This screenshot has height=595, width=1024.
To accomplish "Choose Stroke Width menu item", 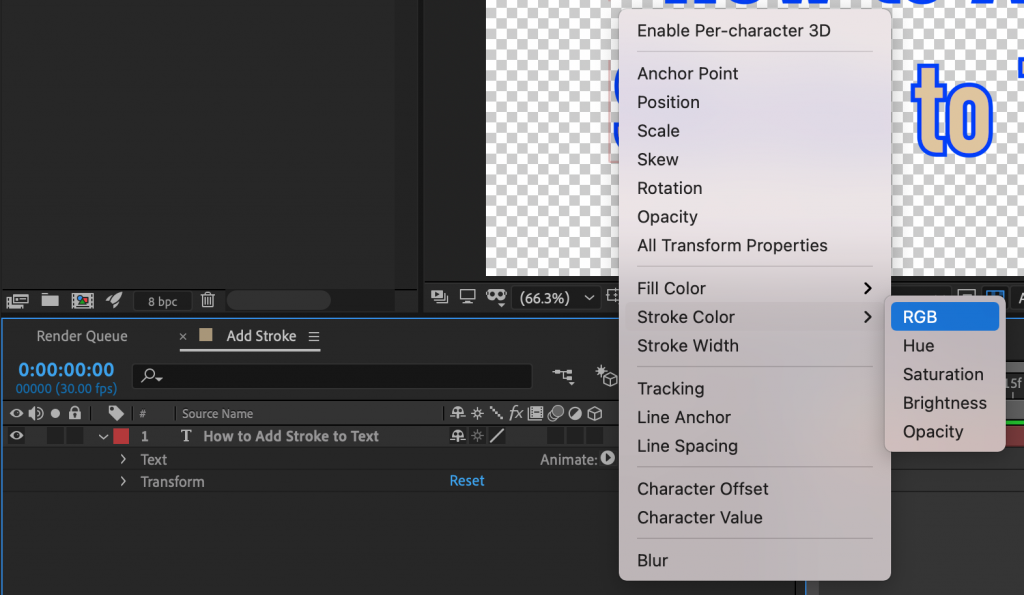I will click(754, 346).
